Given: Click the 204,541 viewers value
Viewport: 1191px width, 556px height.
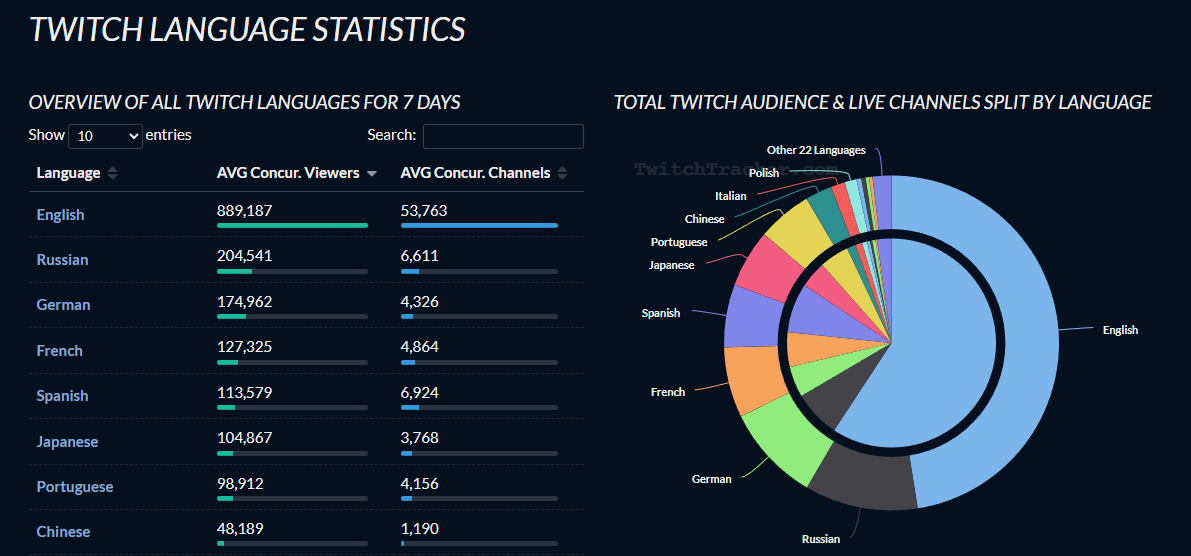Looking at the screenshot, I should point(245,256).
